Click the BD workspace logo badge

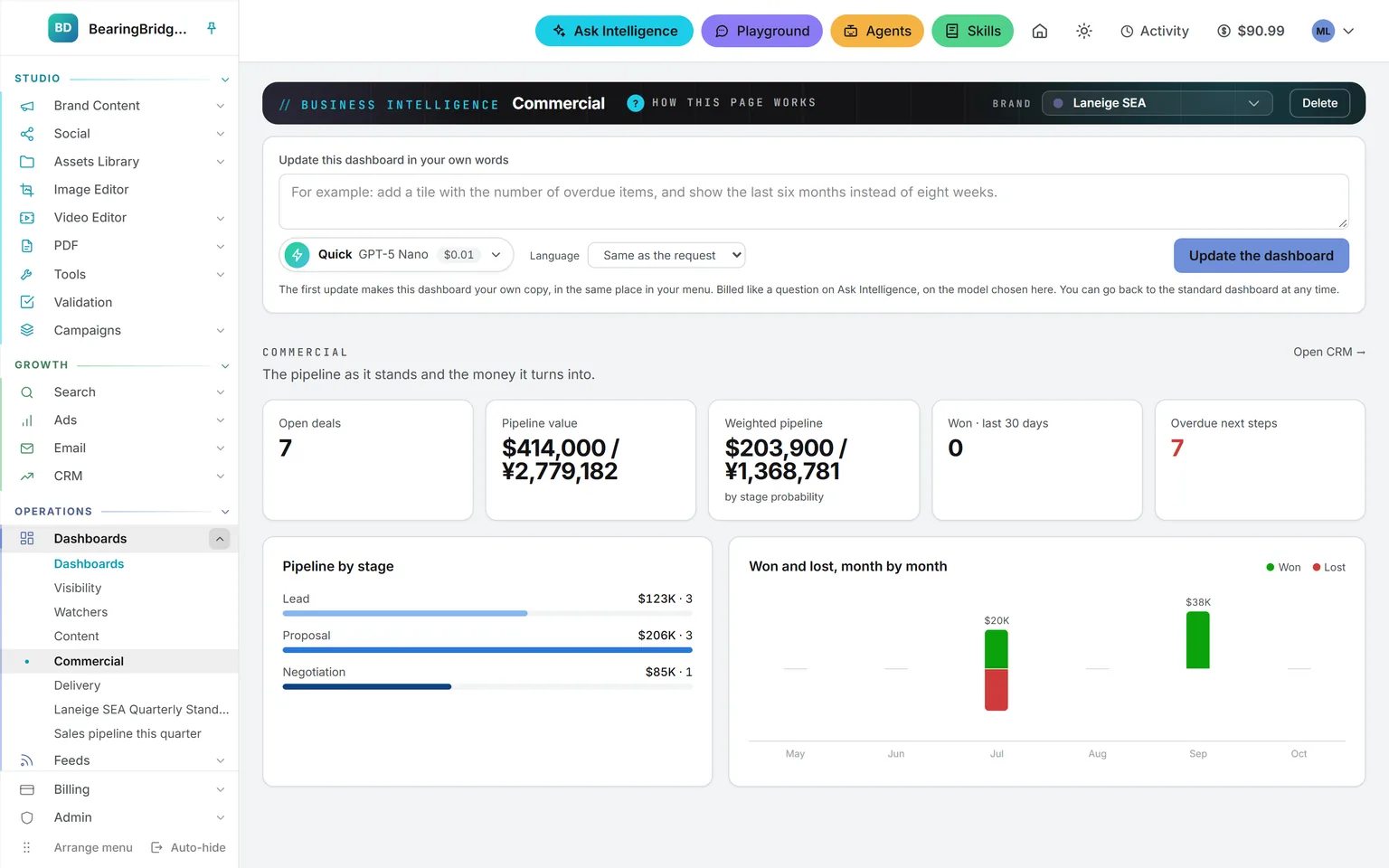coord(63,28)
